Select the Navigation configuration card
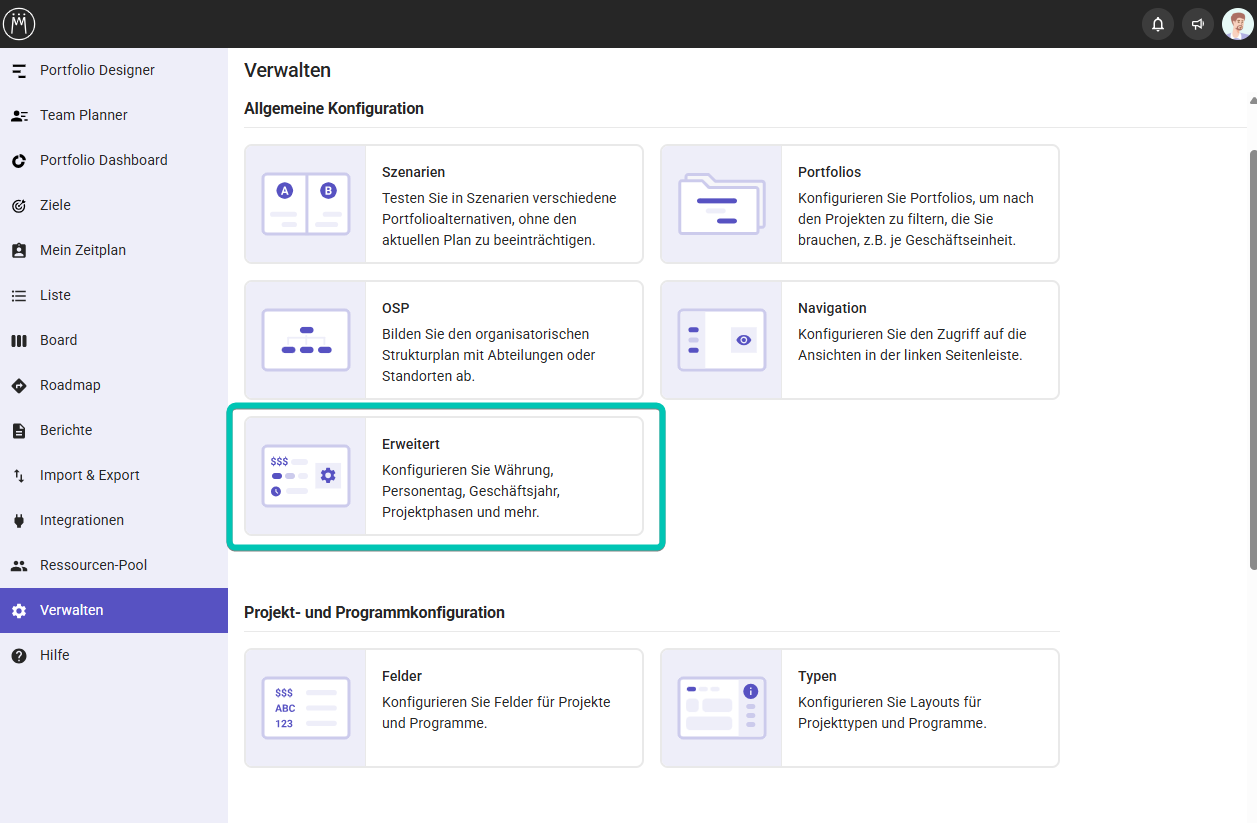This screenshot has height=823, width=1257. pos(859,340)
